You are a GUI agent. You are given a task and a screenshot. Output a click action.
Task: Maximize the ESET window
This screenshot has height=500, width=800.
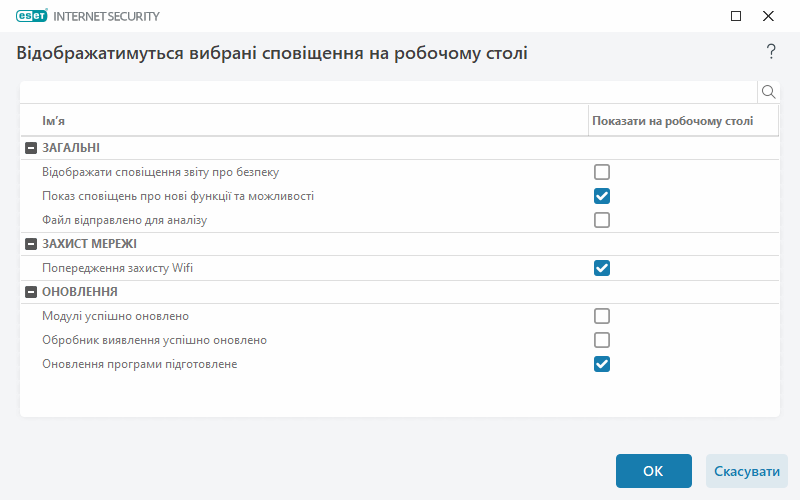point(736,16)
